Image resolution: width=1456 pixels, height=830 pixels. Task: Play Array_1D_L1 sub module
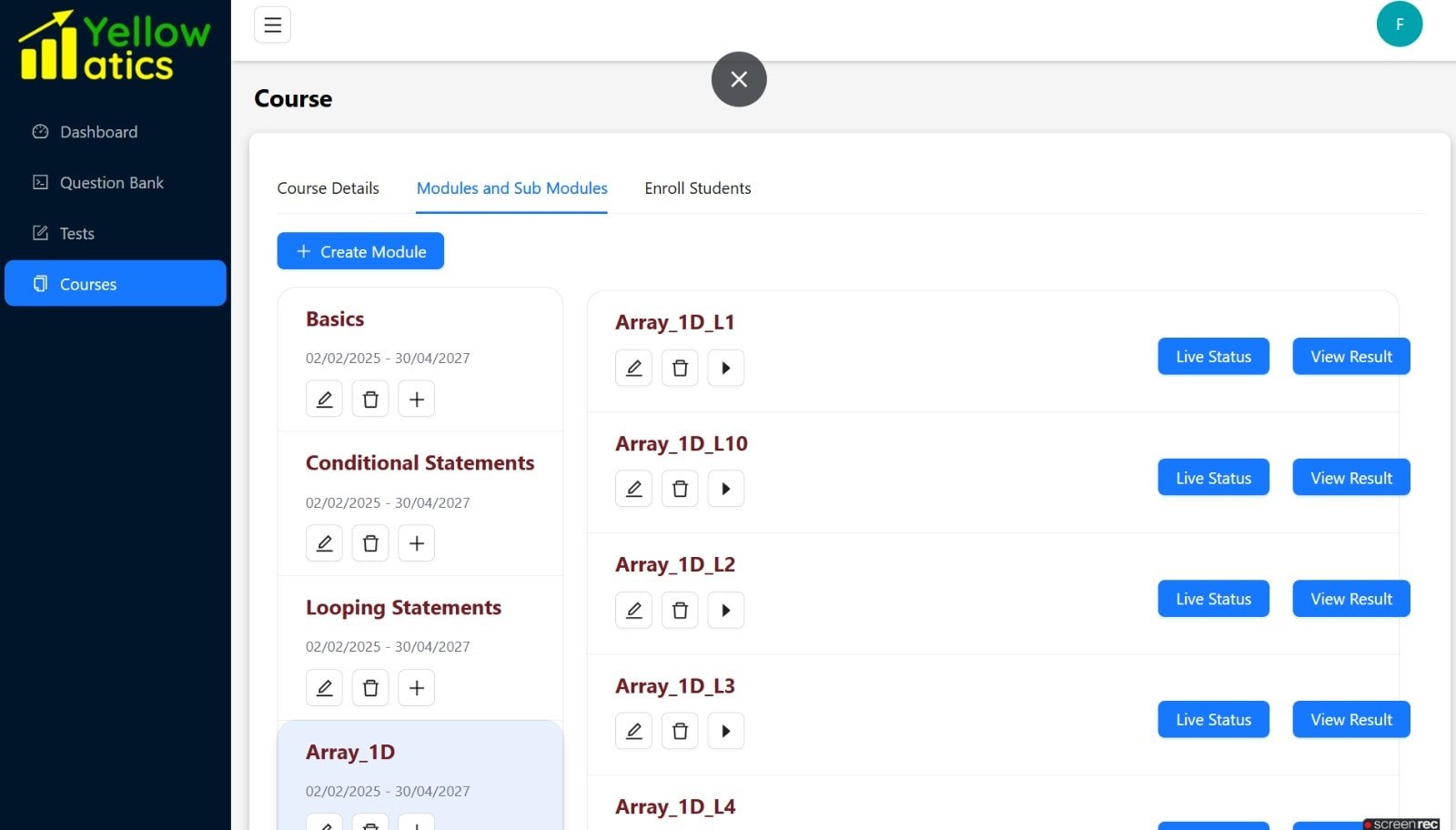(x=726, y=369)
